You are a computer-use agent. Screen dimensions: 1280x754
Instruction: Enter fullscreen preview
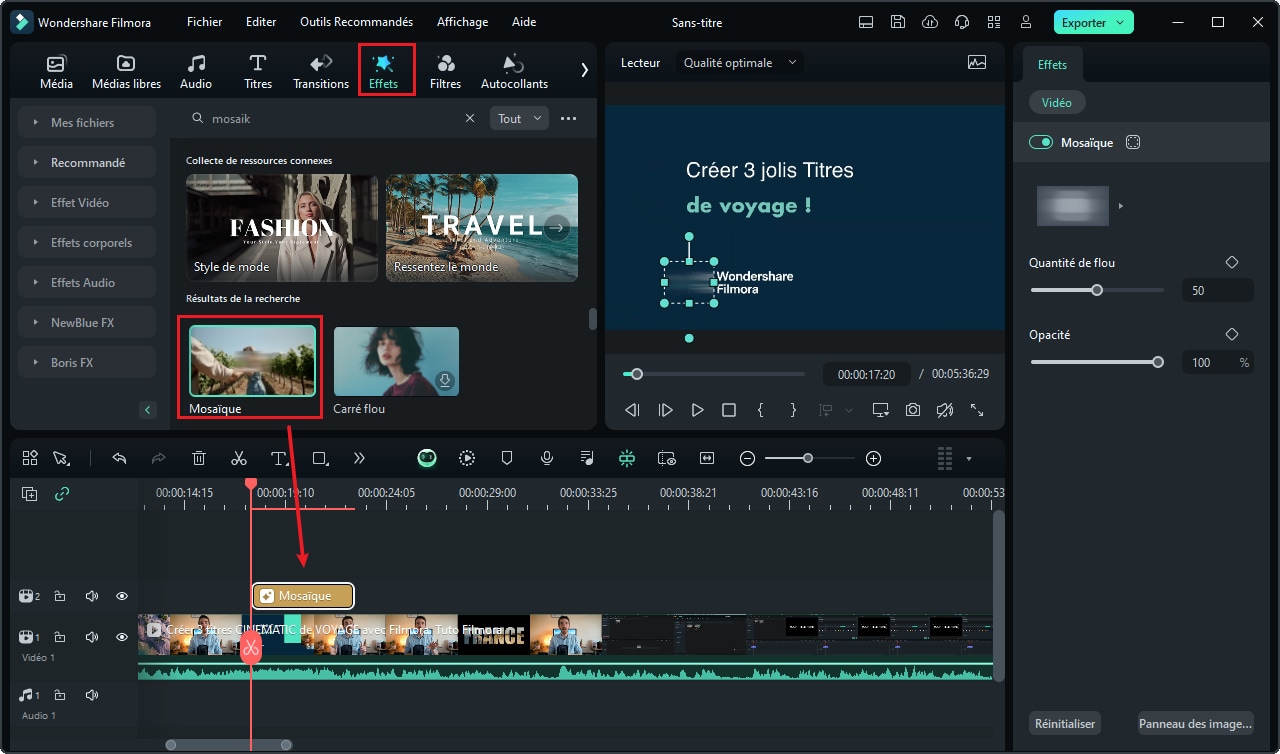pos(977,410)
